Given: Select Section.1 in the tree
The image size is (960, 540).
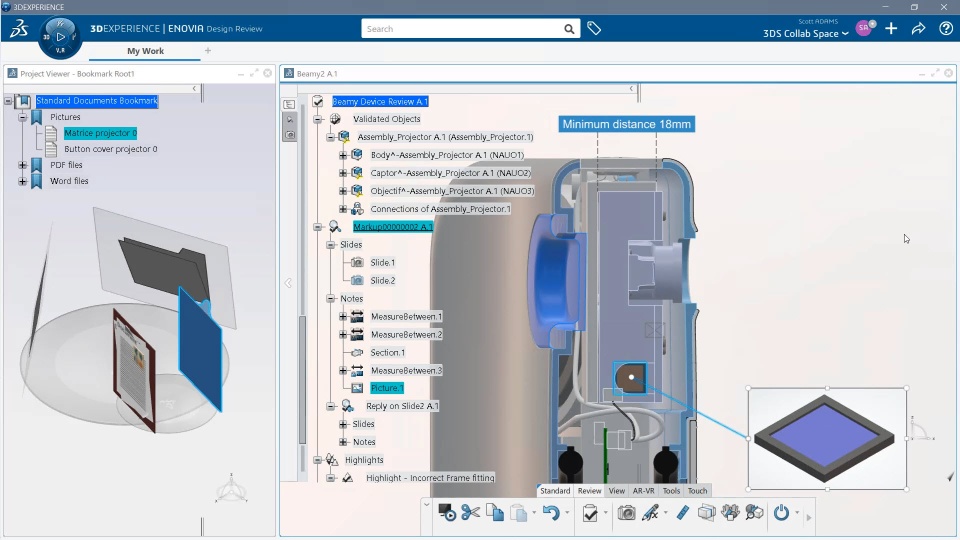Looking at the screenshot, I should coord(388,353).
